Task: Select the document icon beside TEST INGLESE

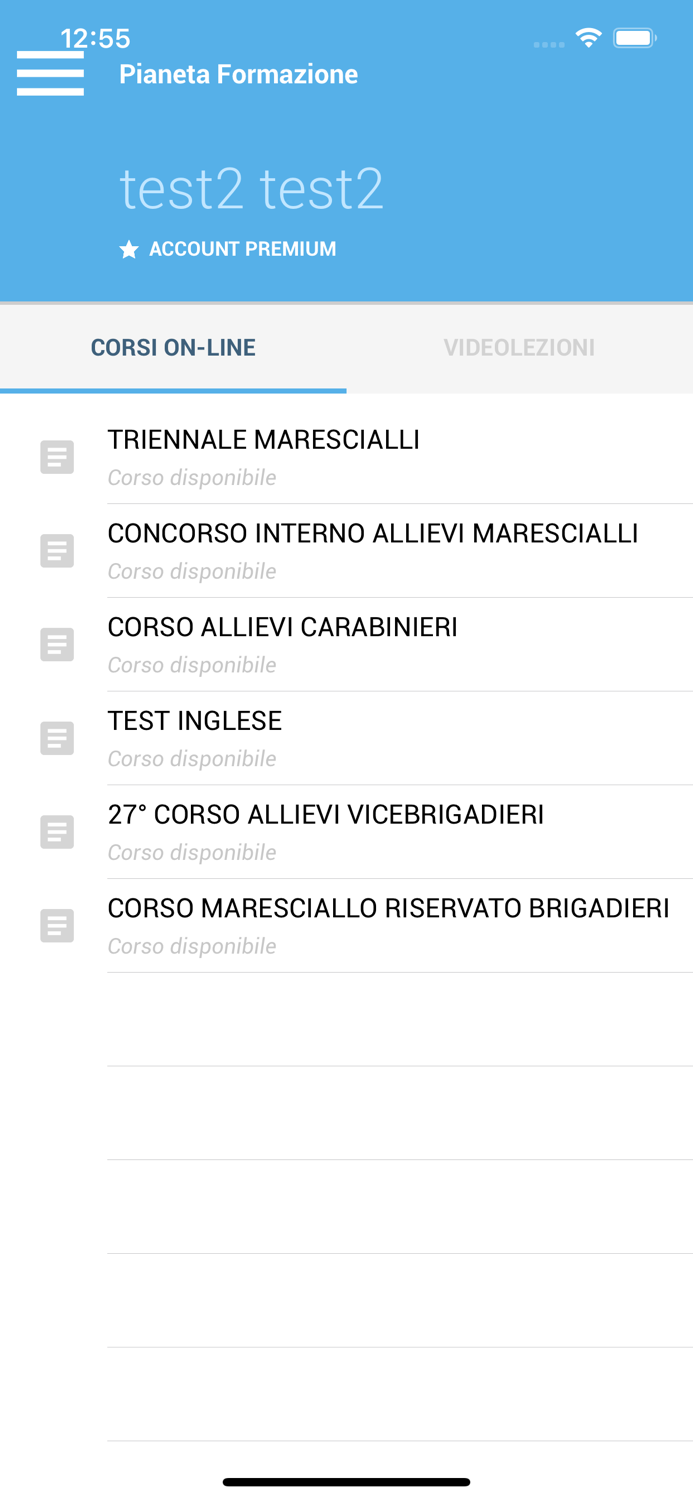Action: tap(58, 738)
